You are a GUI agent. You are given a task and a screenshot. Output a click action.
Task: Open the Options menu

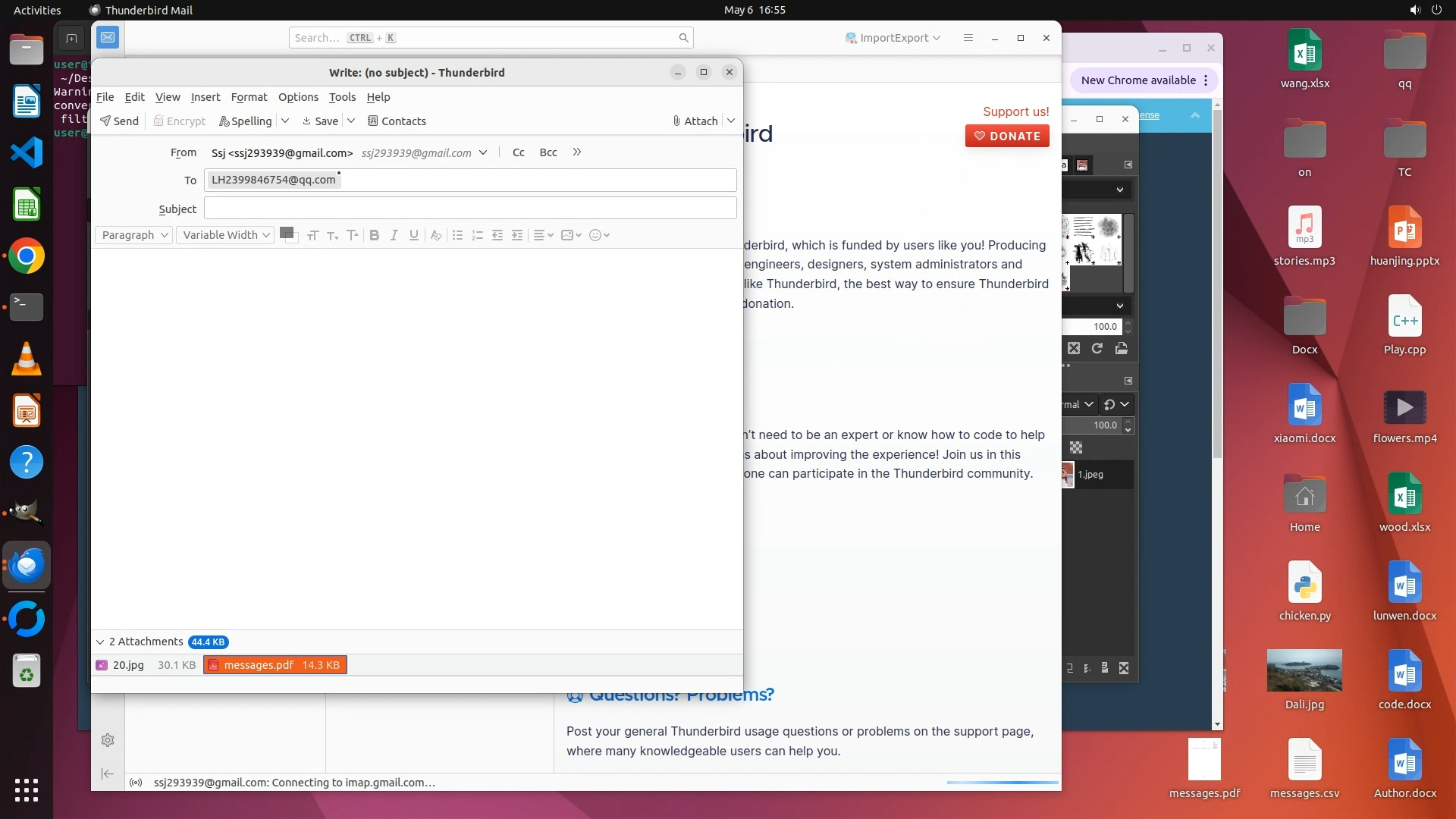[298, 97]
